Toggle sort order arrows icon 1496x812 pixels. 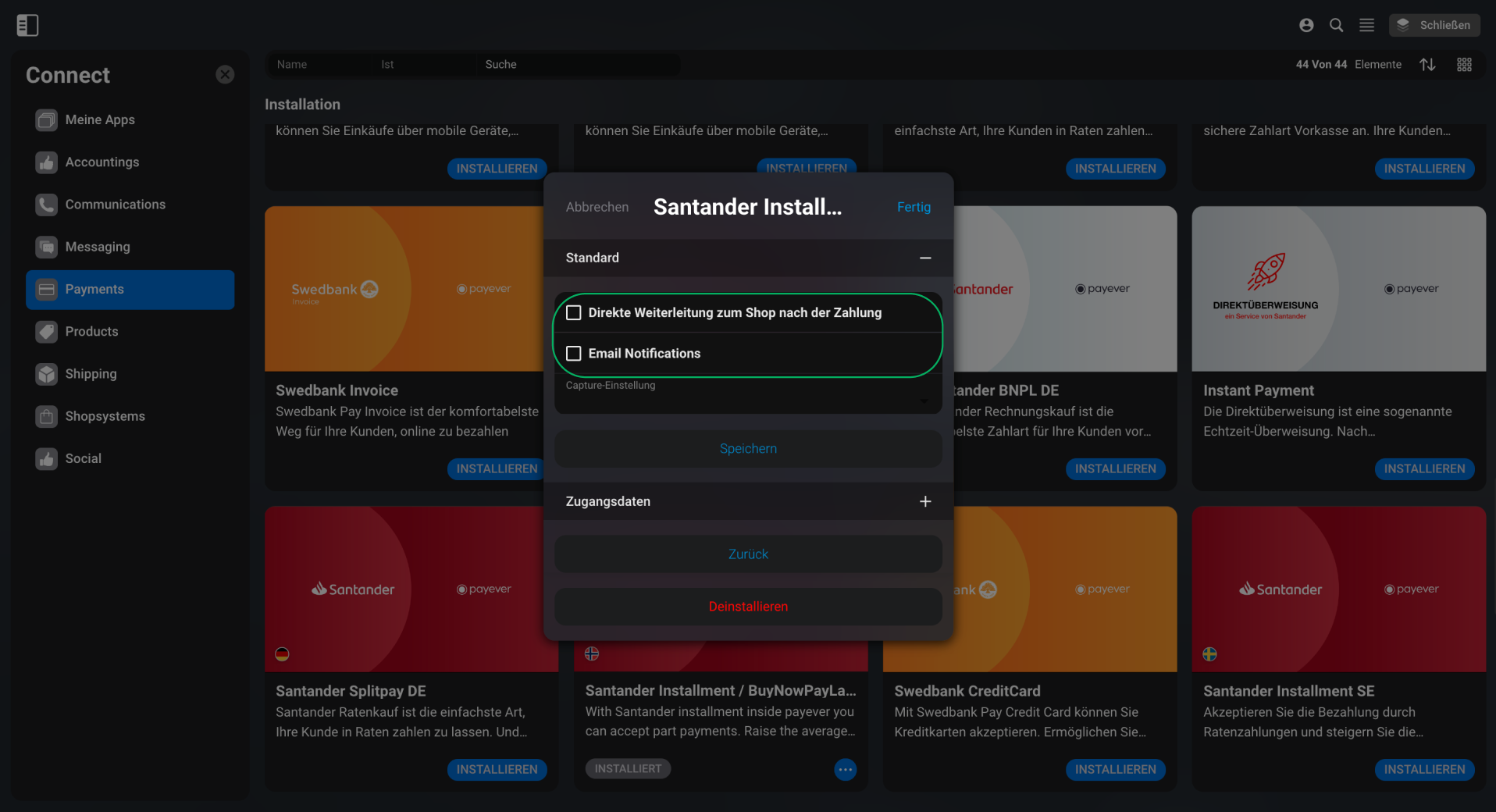(x=1427, y=65)
